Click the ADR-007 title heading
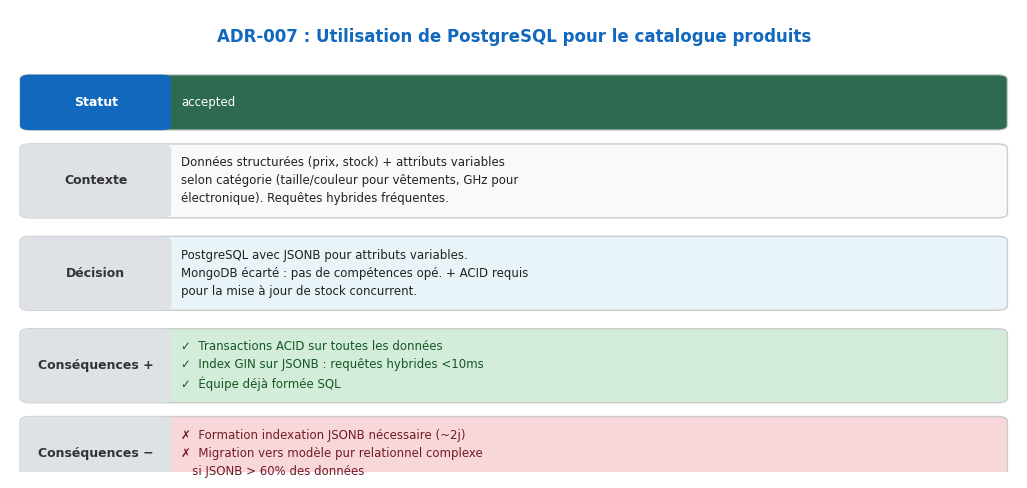This screenshot has height=488, width=1027. [x=513, y=37]
